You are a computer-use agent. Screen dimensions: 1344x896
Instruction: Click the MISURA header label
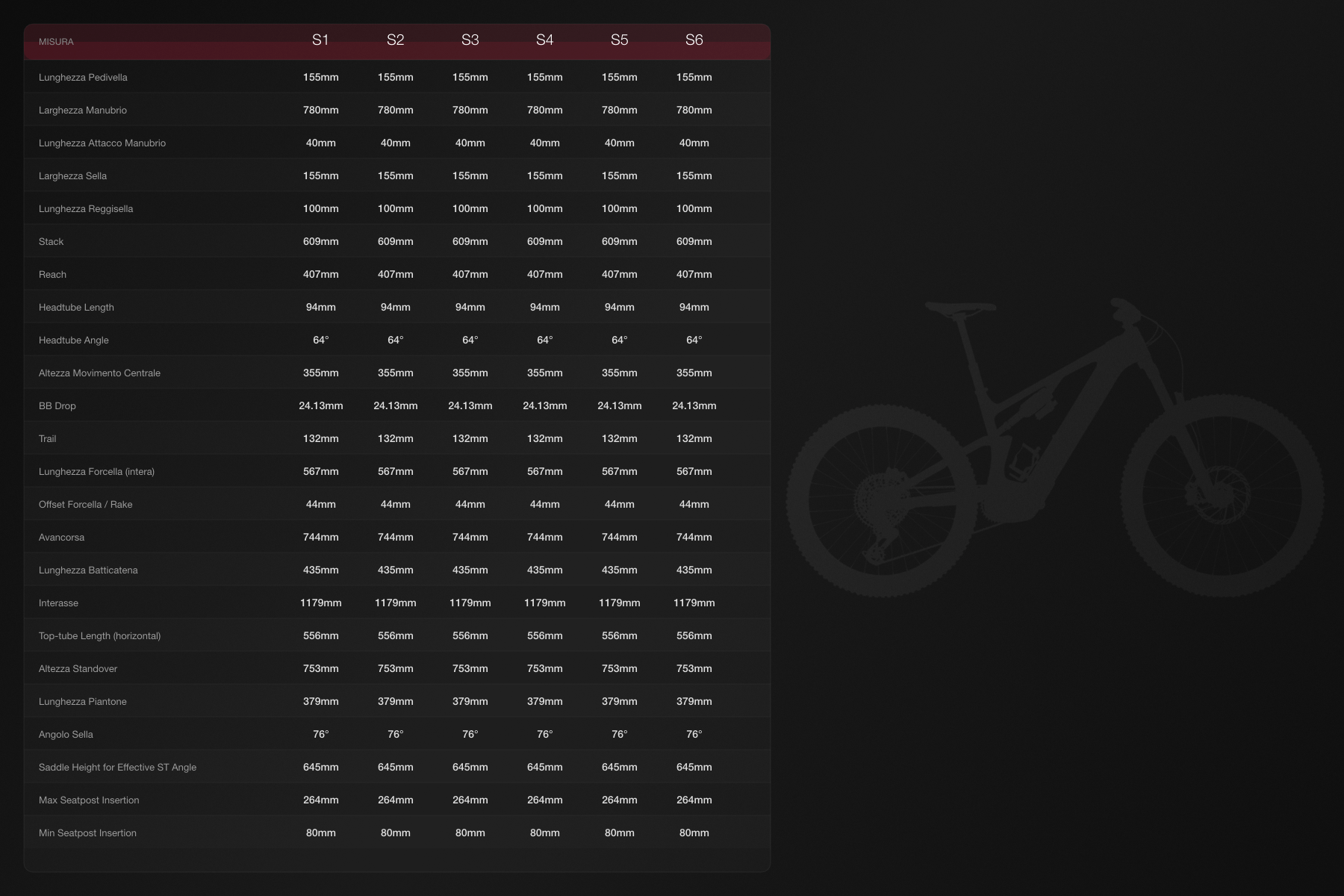[56, 42]
